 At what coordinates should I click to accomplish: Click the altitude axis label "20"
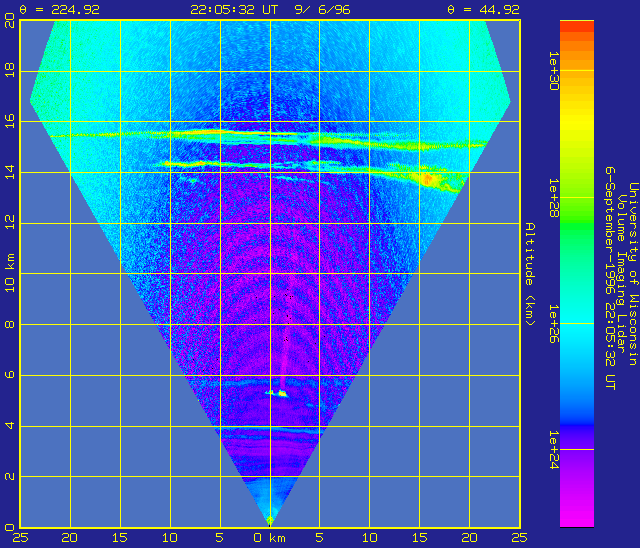(10, 20)
